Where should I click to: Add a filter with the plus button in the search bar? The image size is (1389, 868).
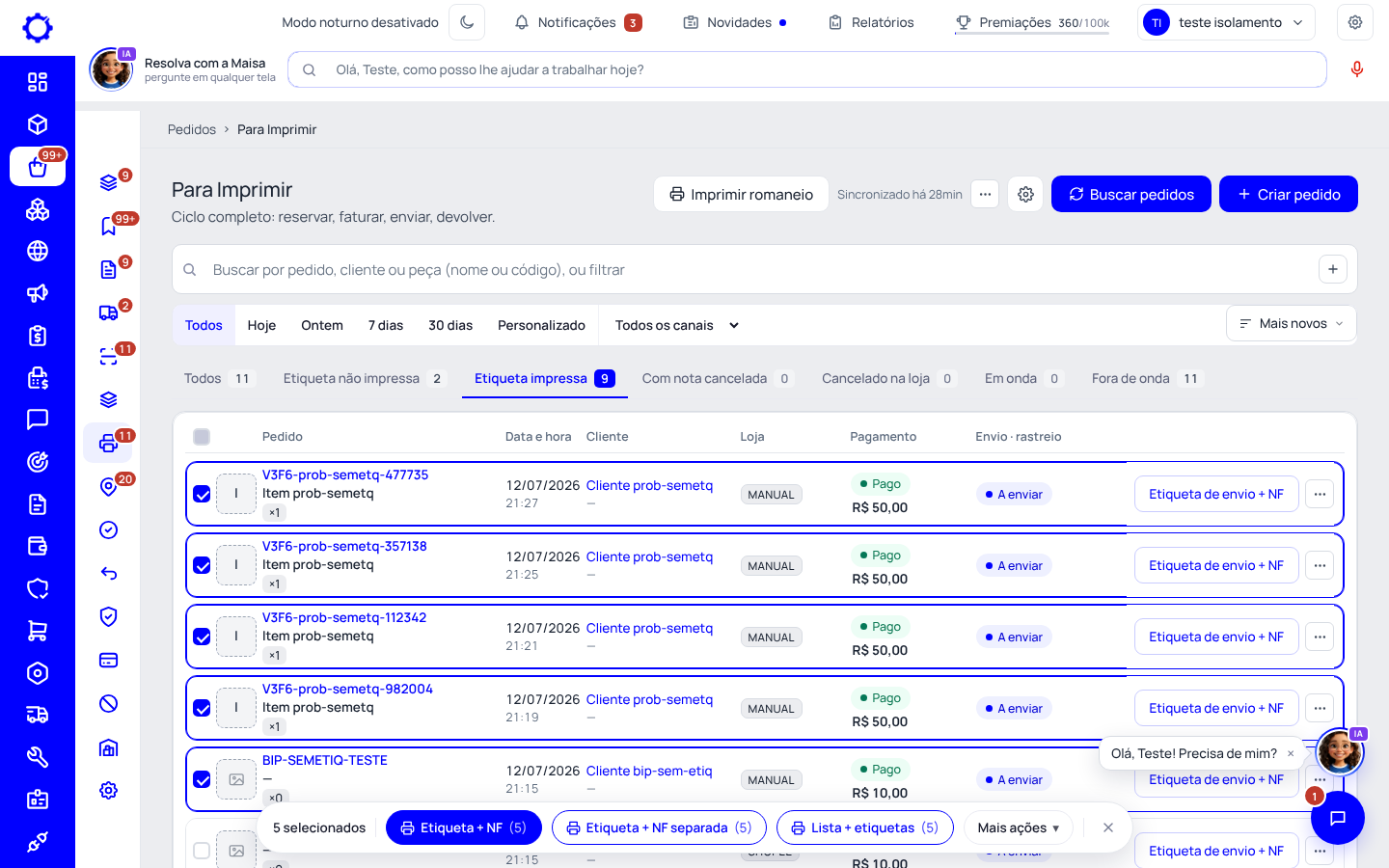point(1332,269)
